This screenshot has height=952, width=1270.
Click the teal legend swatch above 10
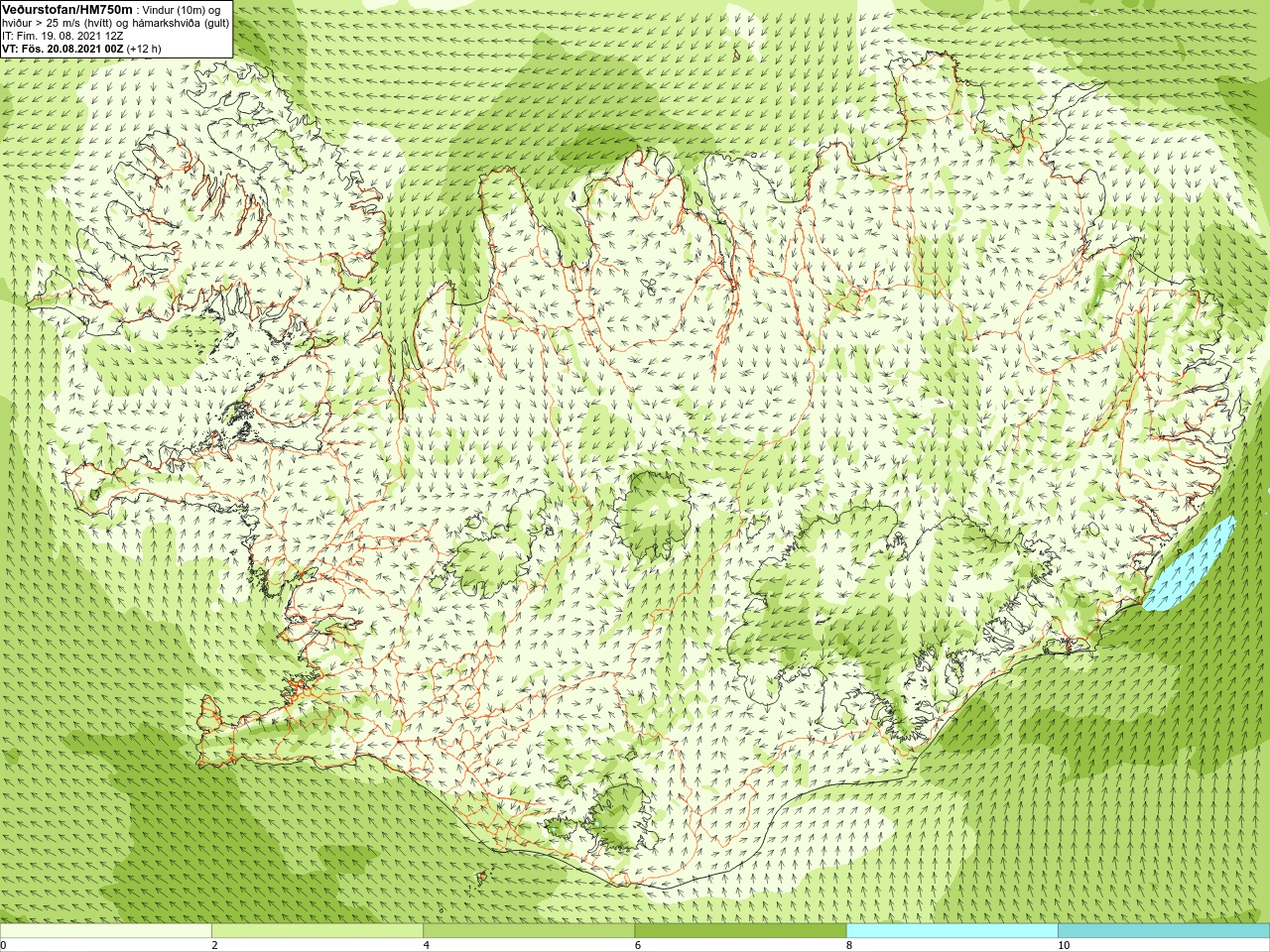[x=1164, y=931]
